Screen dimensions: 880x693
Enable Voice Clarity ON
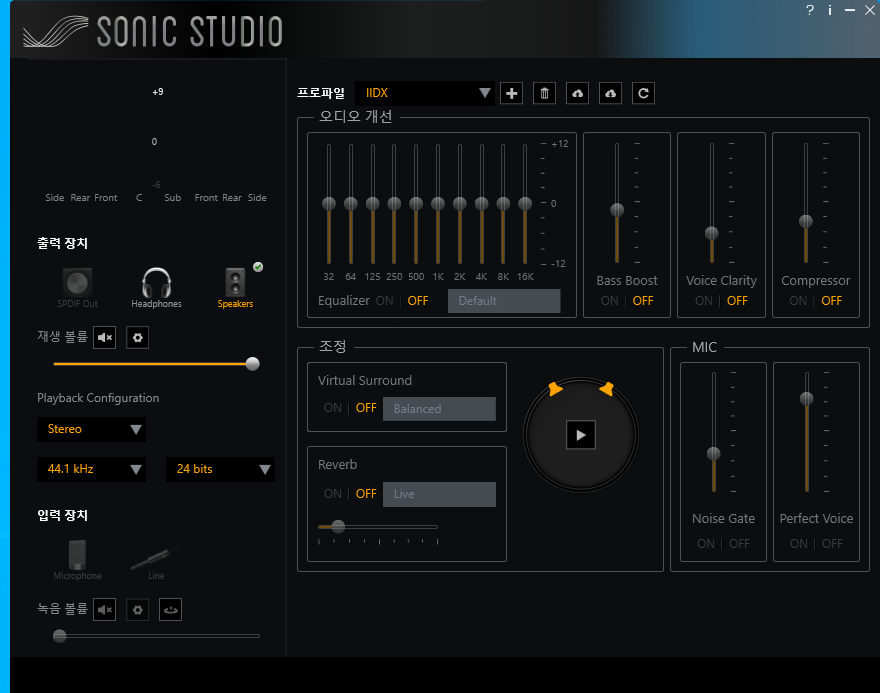tap(704, 301)
